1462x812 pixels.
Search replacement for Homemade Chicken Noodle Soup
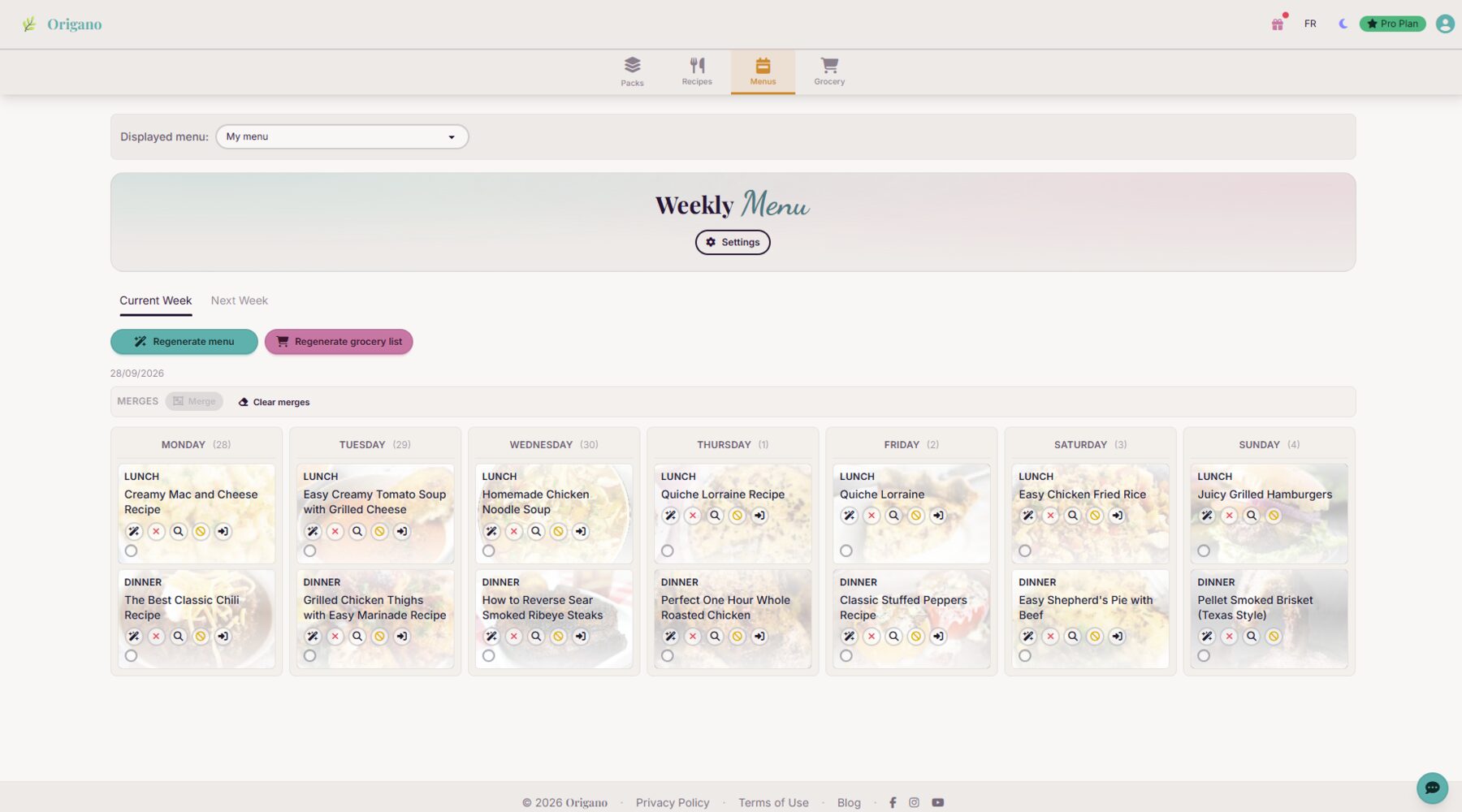536,532
